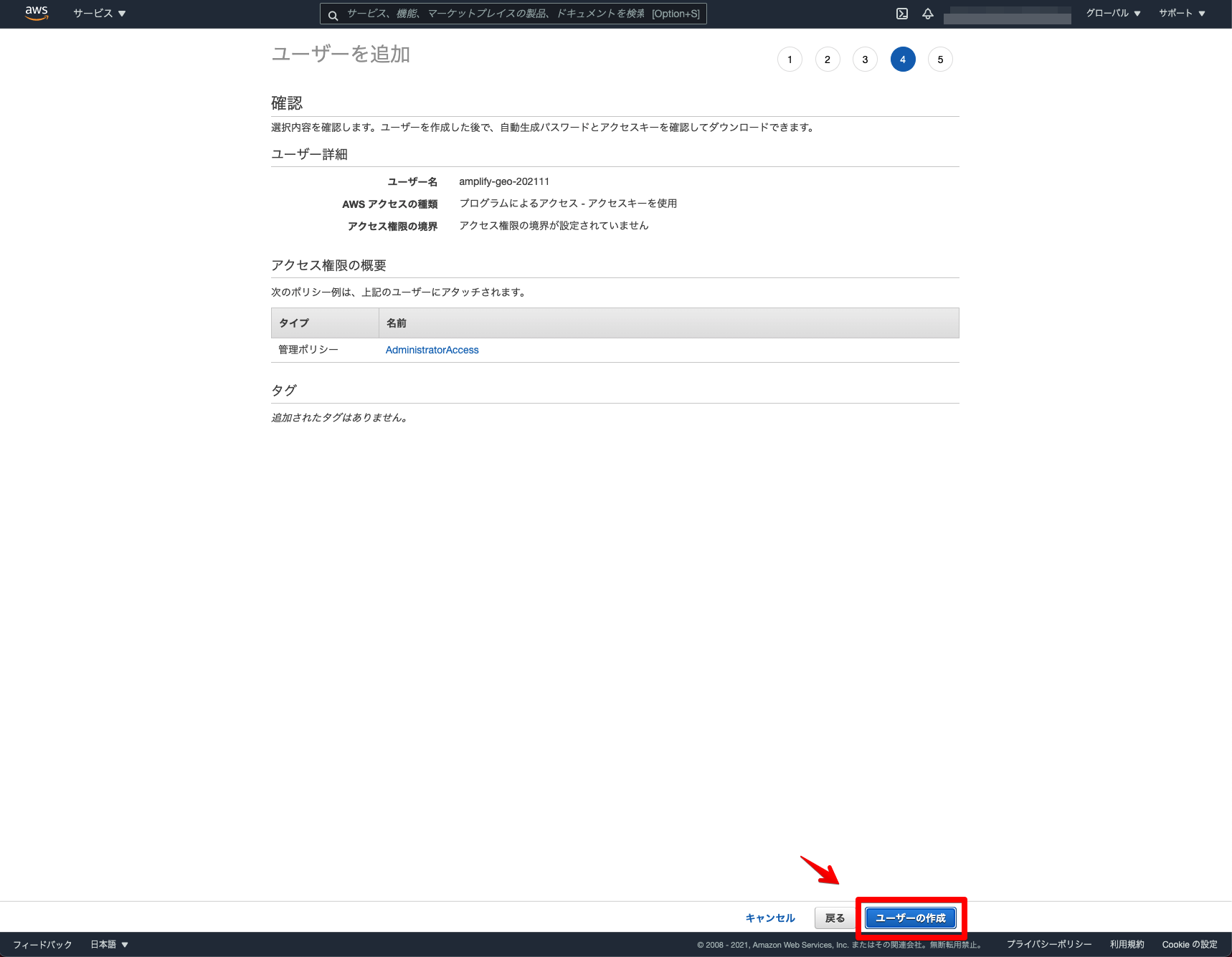Viewport: 1232px width, 957px height.
Task: Click the ユーザーの作成 button
Action: tap(911, 918)
